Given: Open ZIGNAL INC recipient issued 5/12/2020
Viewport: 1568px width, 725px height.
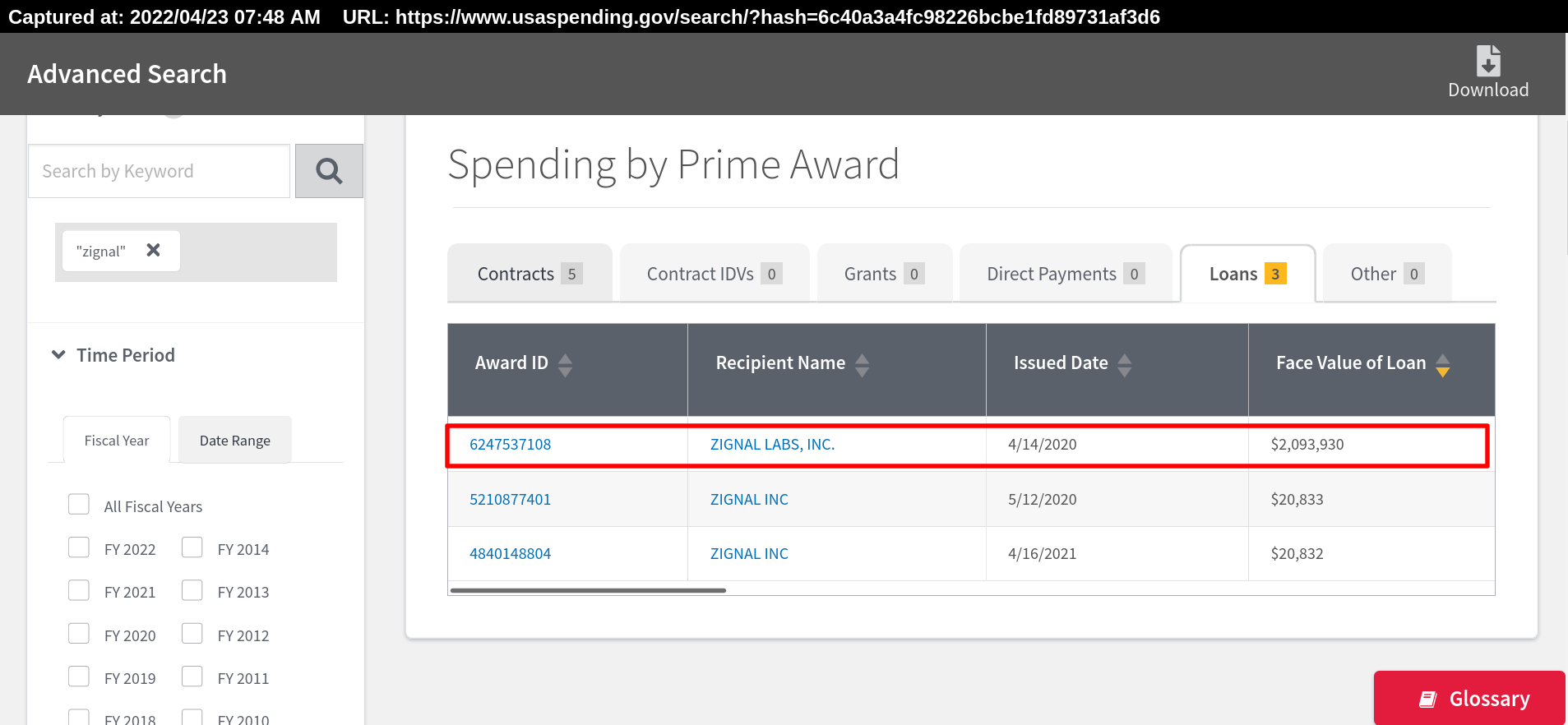Looking at the screenshot, I should pyautogui.click(x=749, y=500).
